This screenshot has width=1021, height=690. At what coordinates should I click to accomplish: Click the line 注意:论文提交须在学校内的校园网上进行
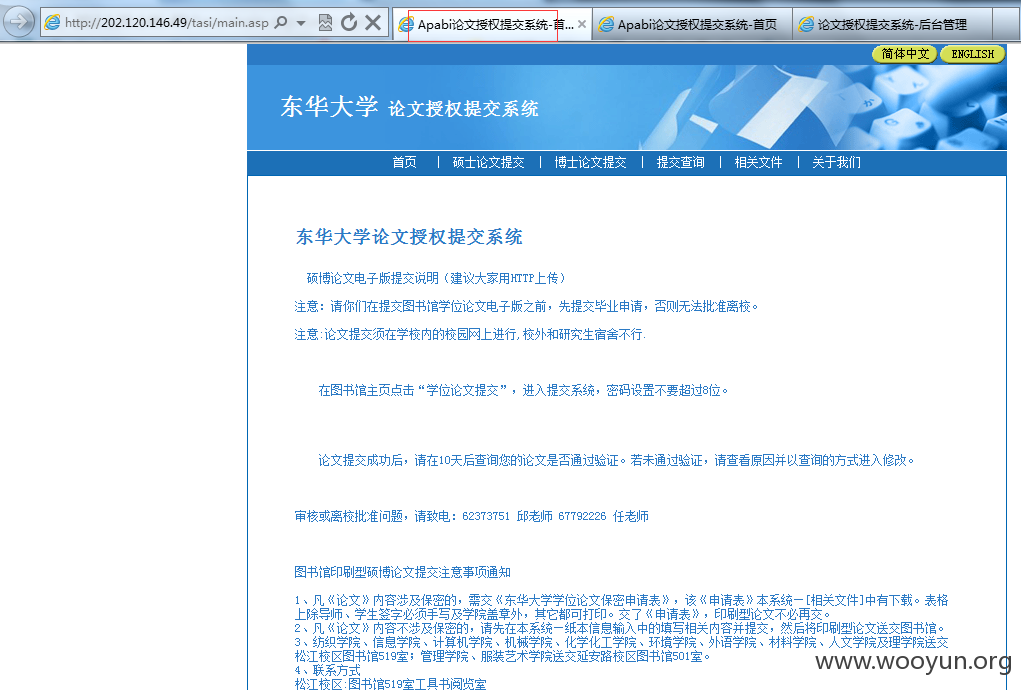[469, 335]
